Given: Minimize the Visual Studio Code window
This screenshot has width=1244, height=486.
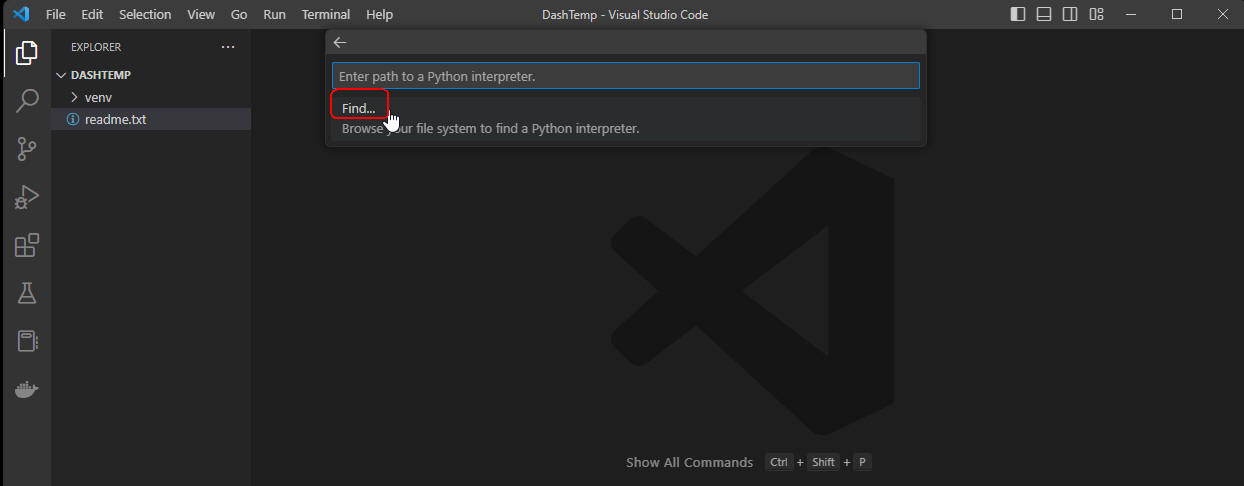Looking at the screenshot, I should coord(1130,14).
